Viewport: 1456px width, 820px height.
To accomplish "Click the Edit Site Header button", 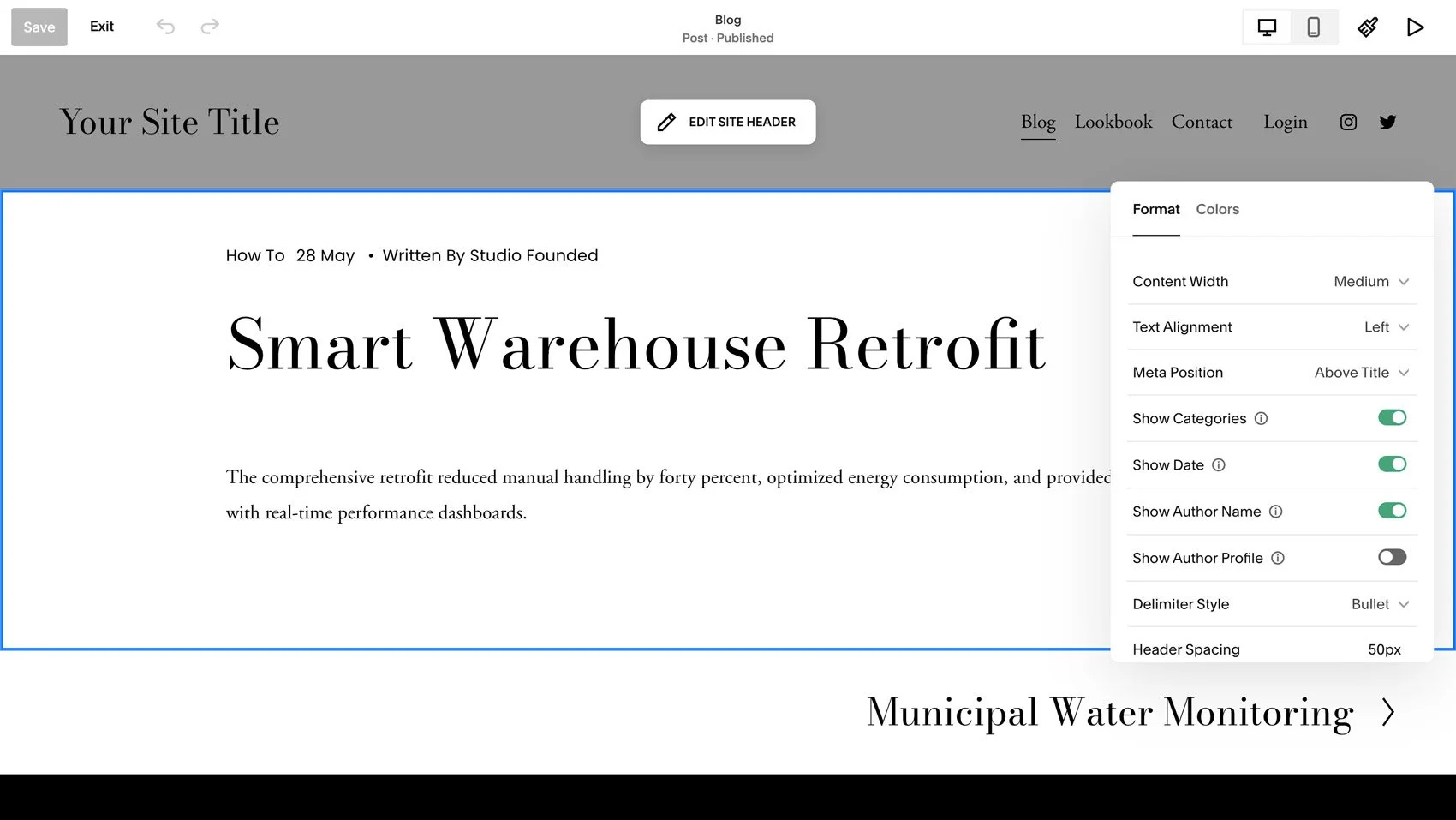I will (728, 123).
